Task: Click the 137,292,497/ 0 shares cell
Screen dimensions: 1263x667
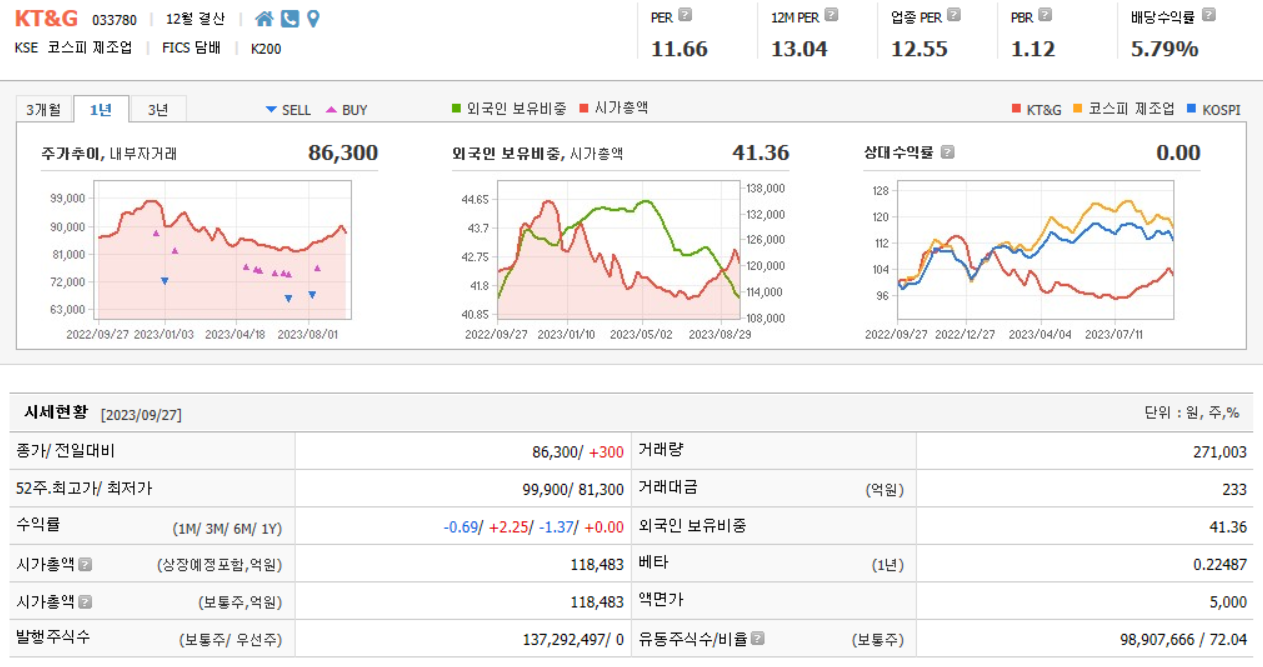Action: click(574, 639)
